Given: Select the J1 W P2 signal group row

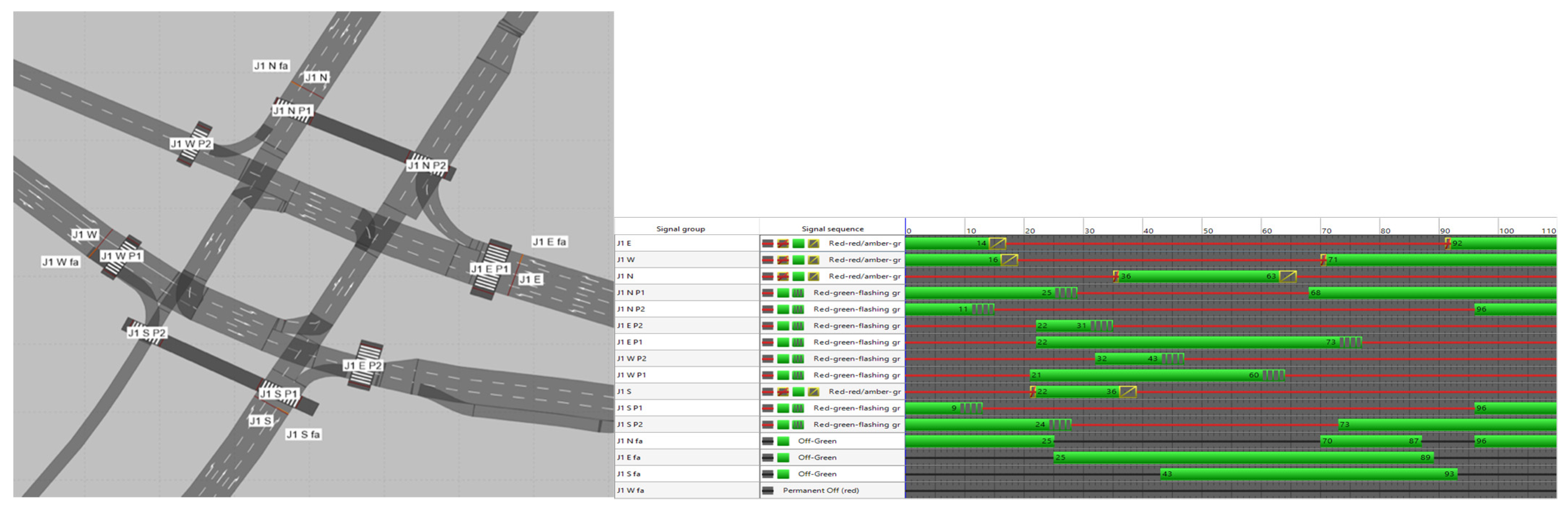Looking at the screenshot, I should click(x=631, y=359).
